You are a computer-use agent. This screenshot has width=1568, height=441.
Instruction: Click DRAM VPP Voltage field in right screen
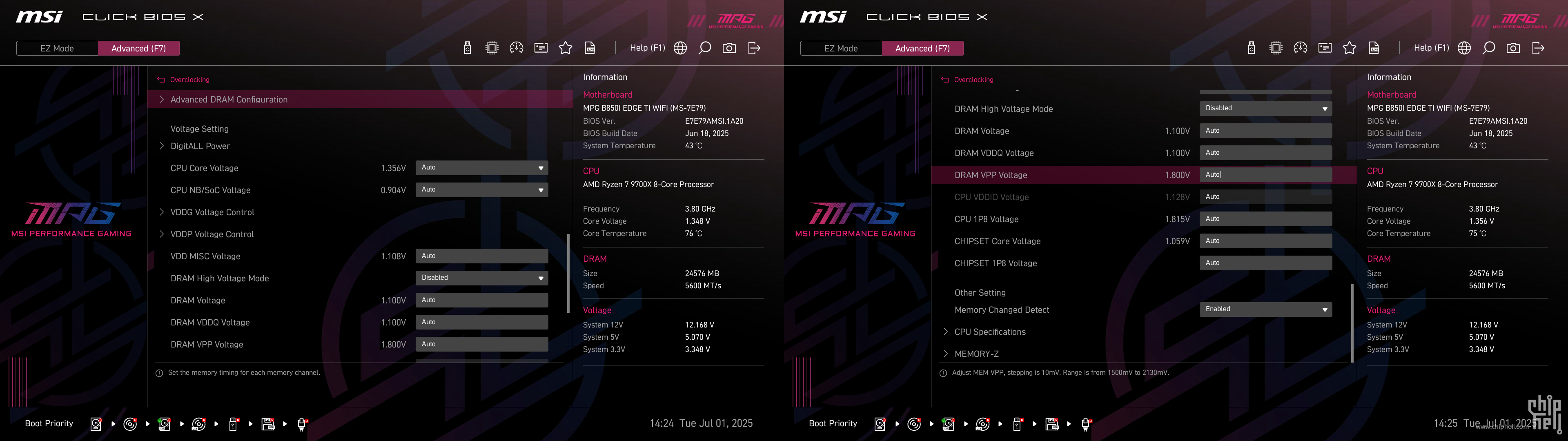point(1265,175)
